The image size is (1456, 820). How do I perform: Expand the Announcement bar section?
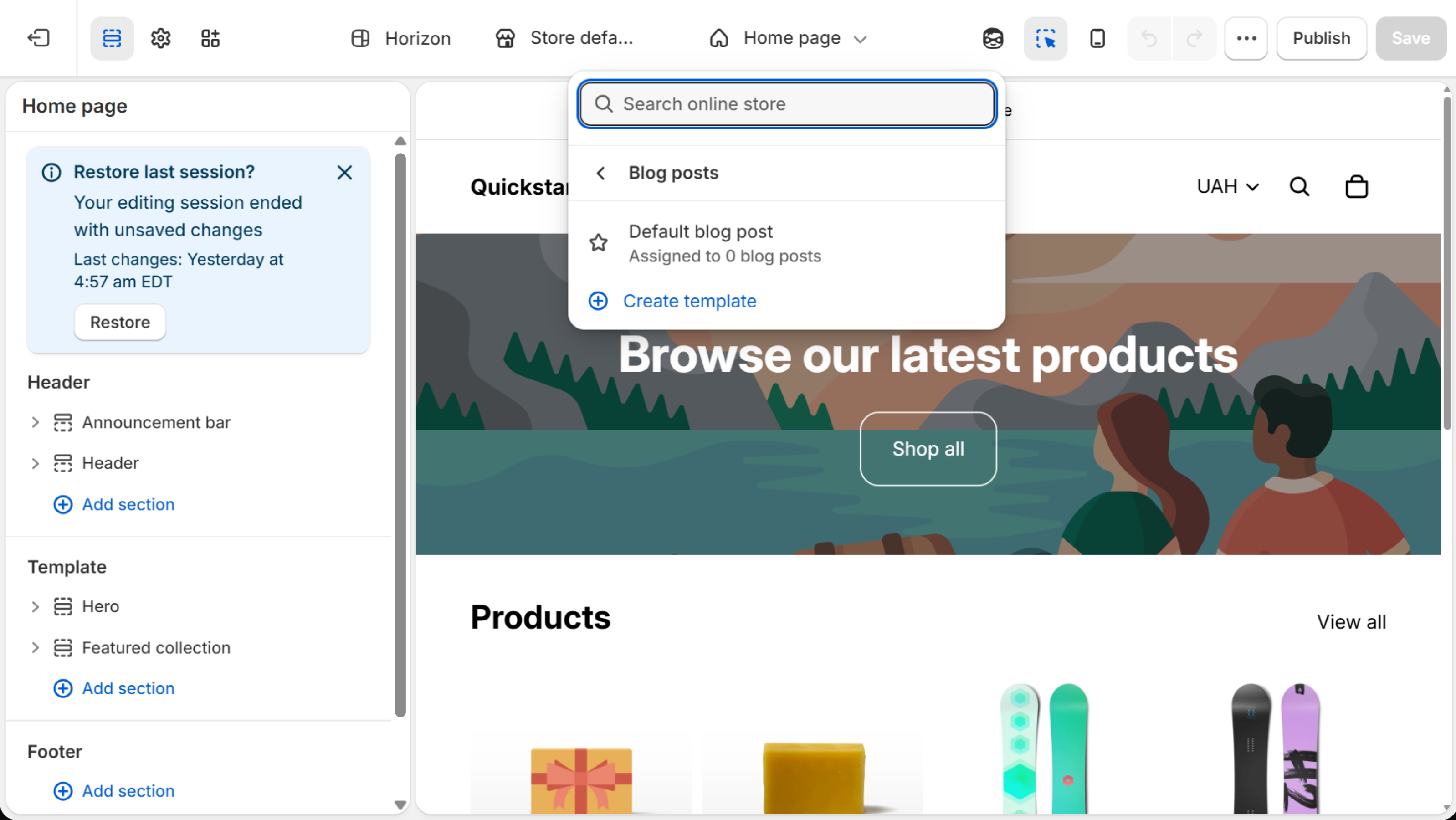click(35, 422)
